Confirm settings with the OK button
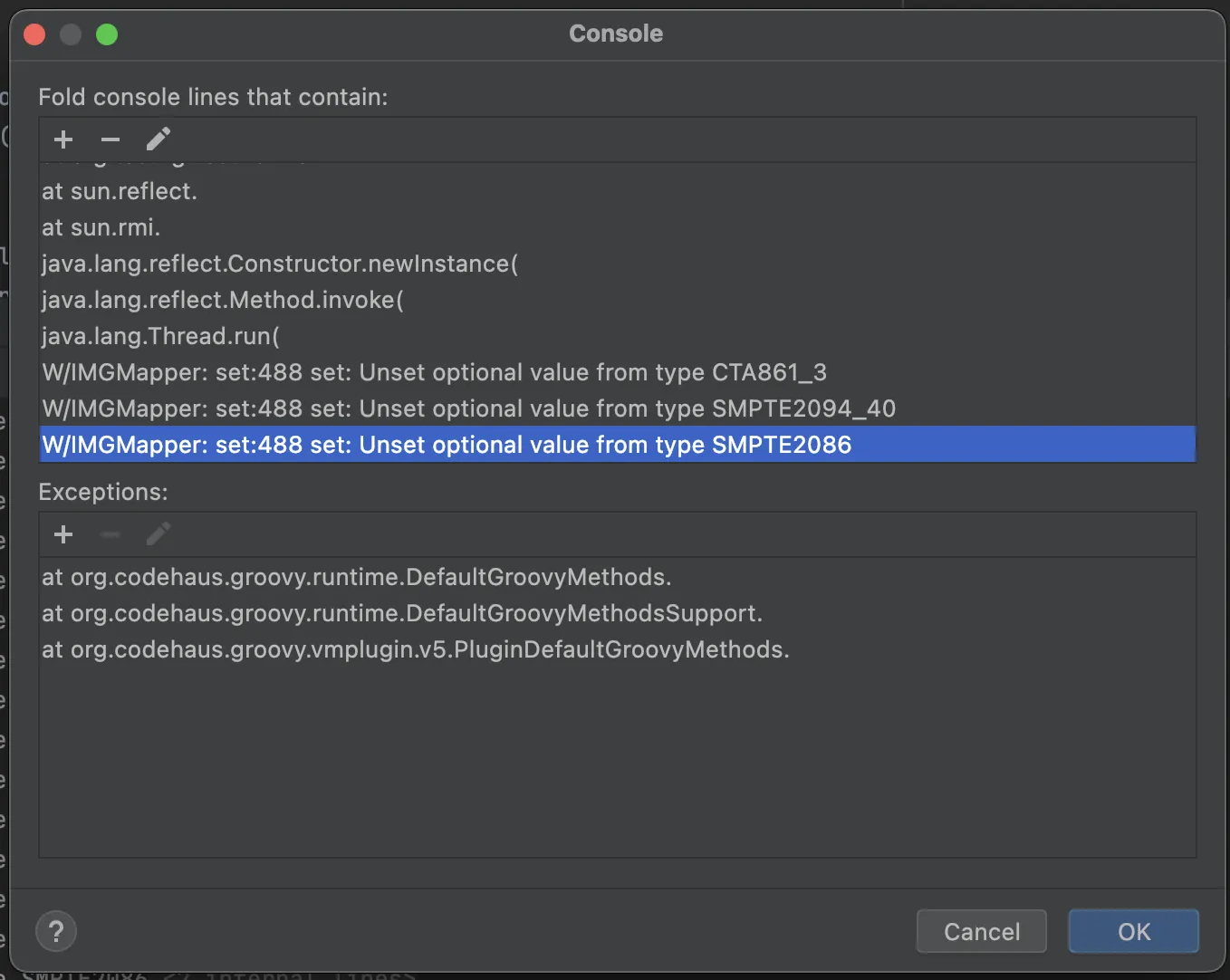Screen dimensions: 1230x980 point(1133,931)
